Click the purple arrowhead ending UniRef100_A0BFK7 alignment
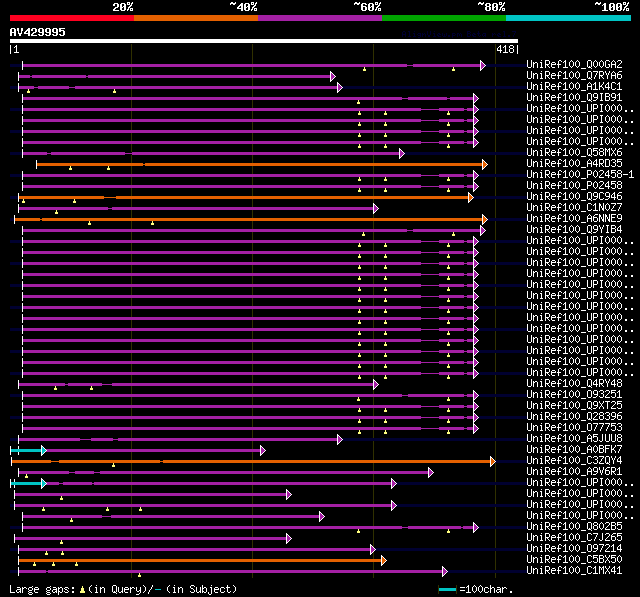The image size is (640, 597). pyautogui.click(x=263, y=451)
